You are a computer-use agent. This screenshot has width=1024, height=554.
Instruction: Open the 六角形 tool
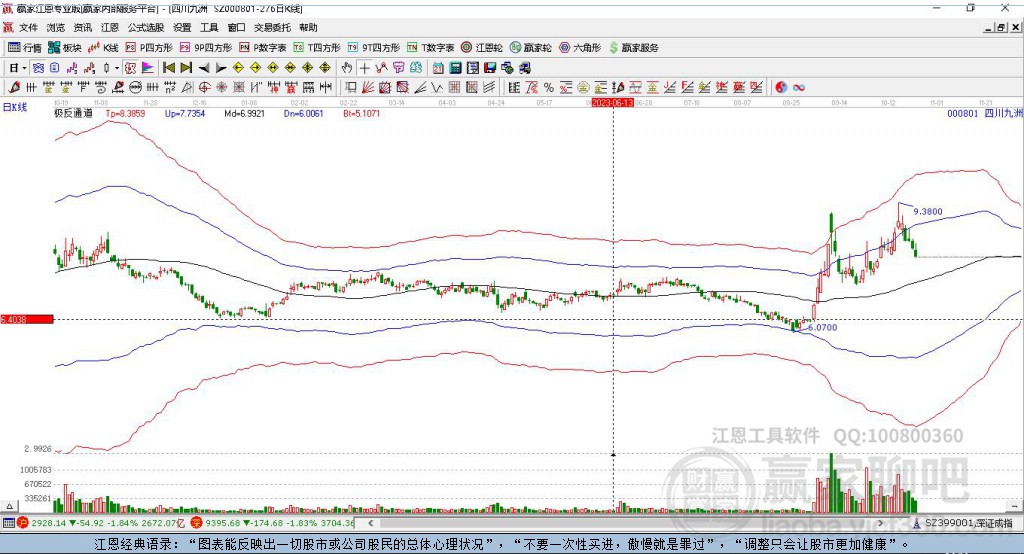pos(580,48)
